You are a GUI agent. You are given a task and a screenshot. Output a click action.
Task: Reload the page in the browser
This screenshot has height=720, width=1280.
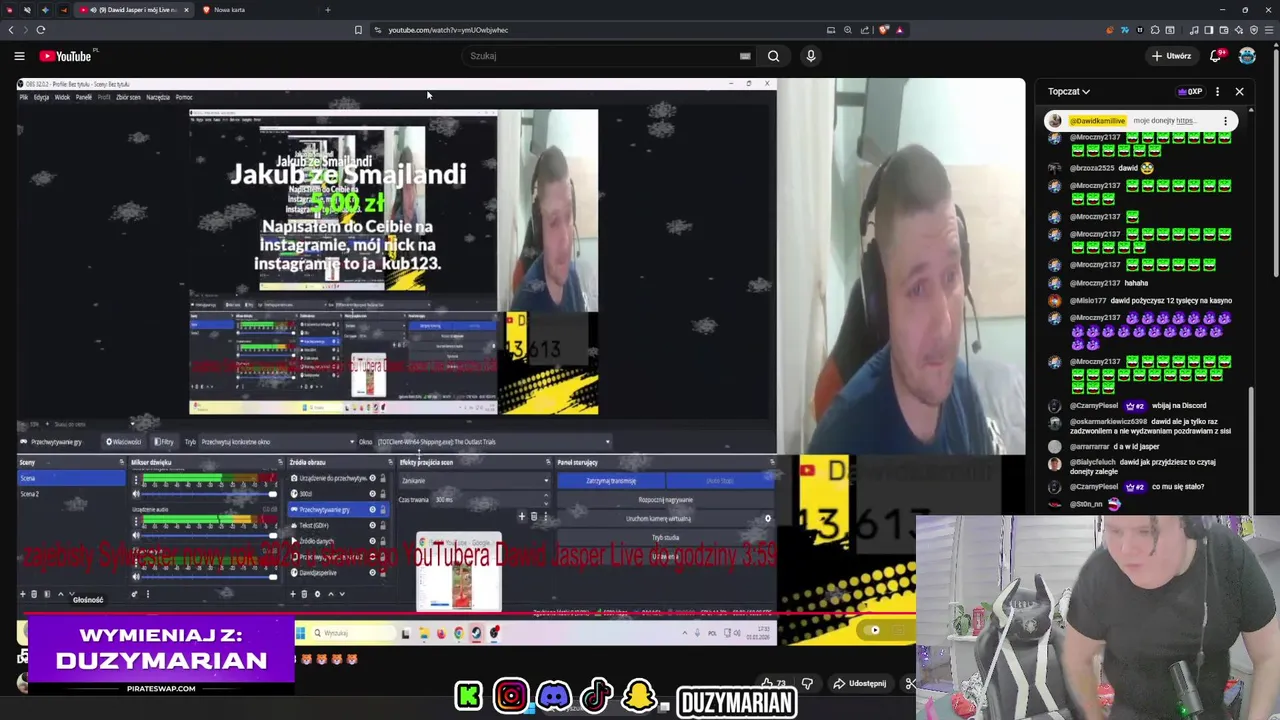click(x=41, y=30)
